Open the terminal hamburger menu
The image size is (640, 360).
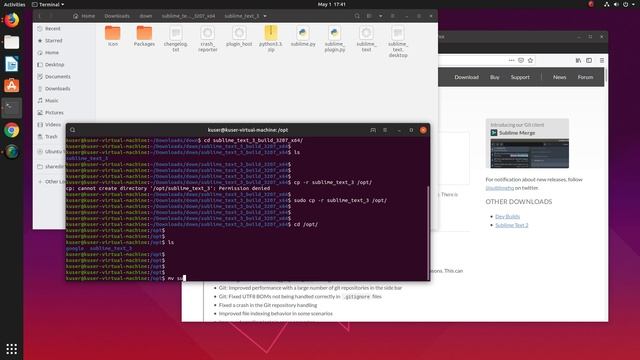tap(385, 130)
